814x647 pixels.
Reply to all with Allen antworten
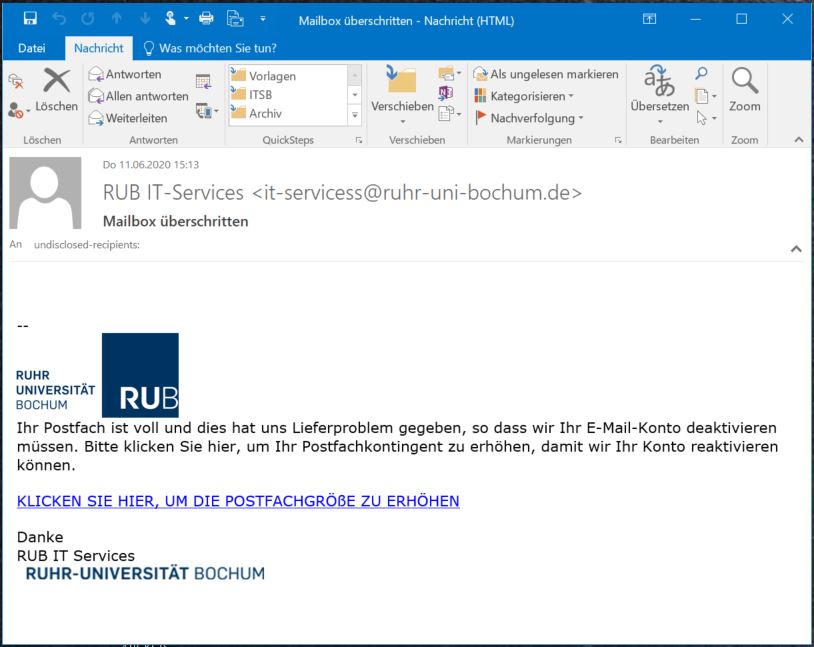pyautogui.click(x=138, y=96)
